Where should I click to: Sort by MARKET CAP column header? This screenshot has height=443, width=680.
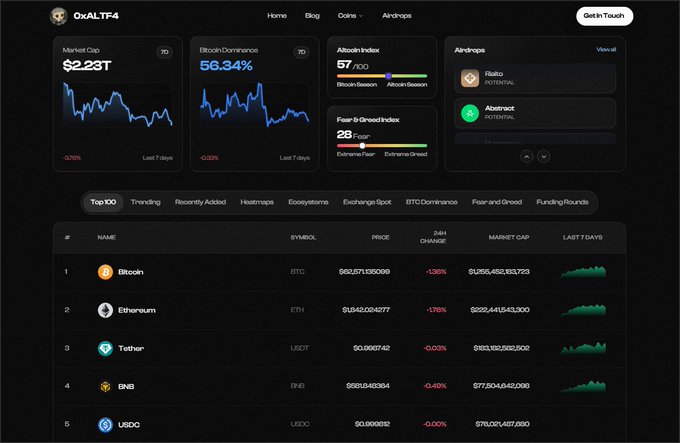click(509, 238)
